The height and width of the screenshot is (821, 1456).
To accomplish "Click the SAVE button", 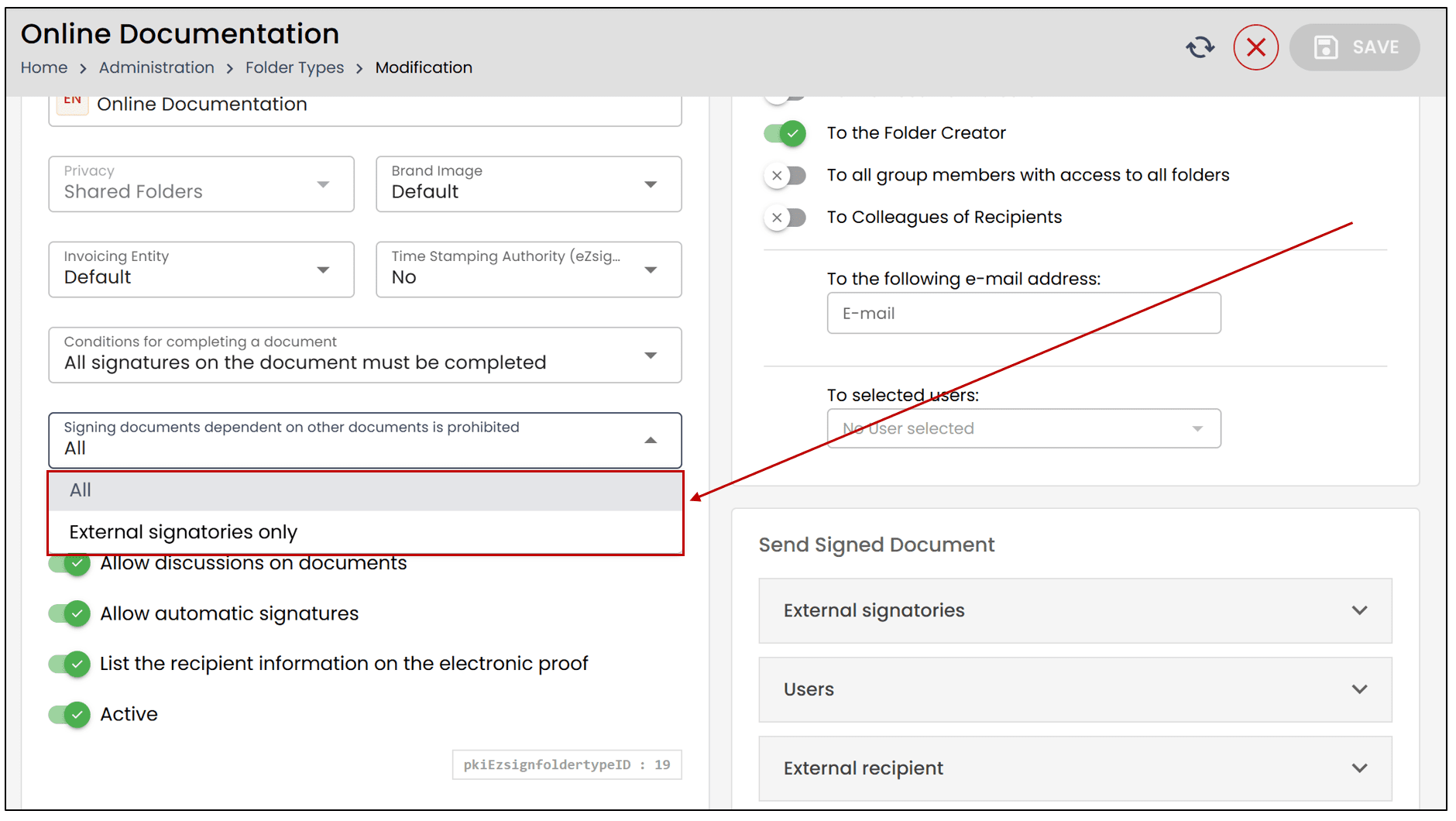I will 1355,47.
